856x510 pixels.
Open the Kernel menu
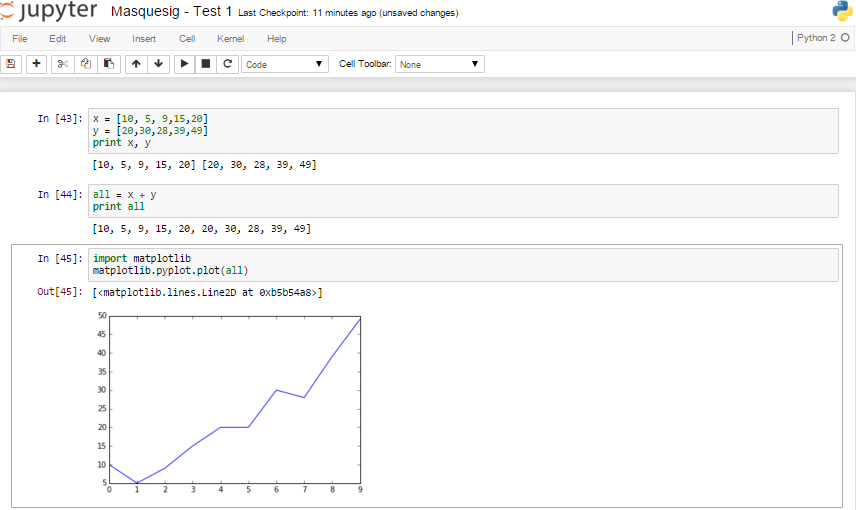click(x=230, y=39)
